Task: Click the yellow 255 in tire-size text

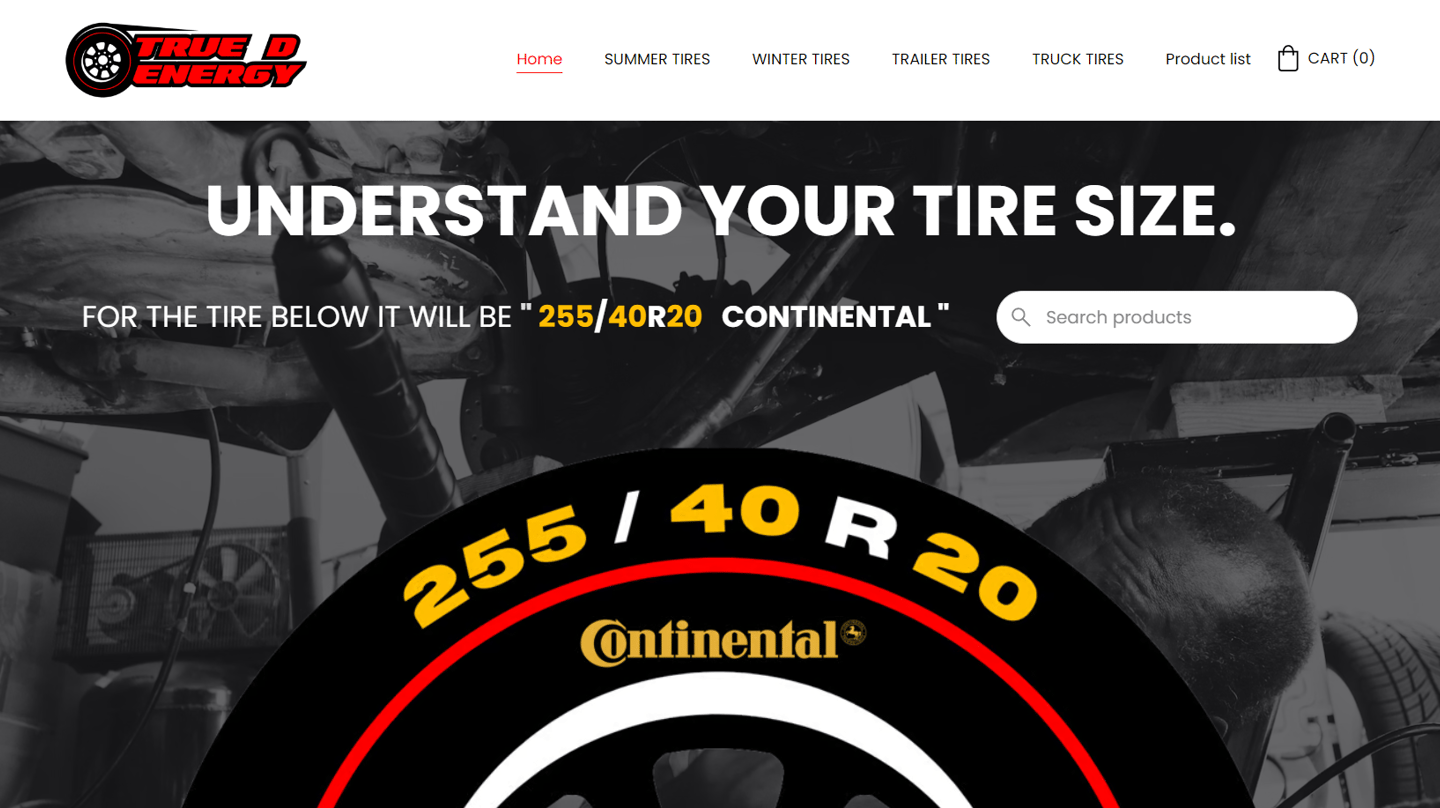Action: tap(566, 317)
